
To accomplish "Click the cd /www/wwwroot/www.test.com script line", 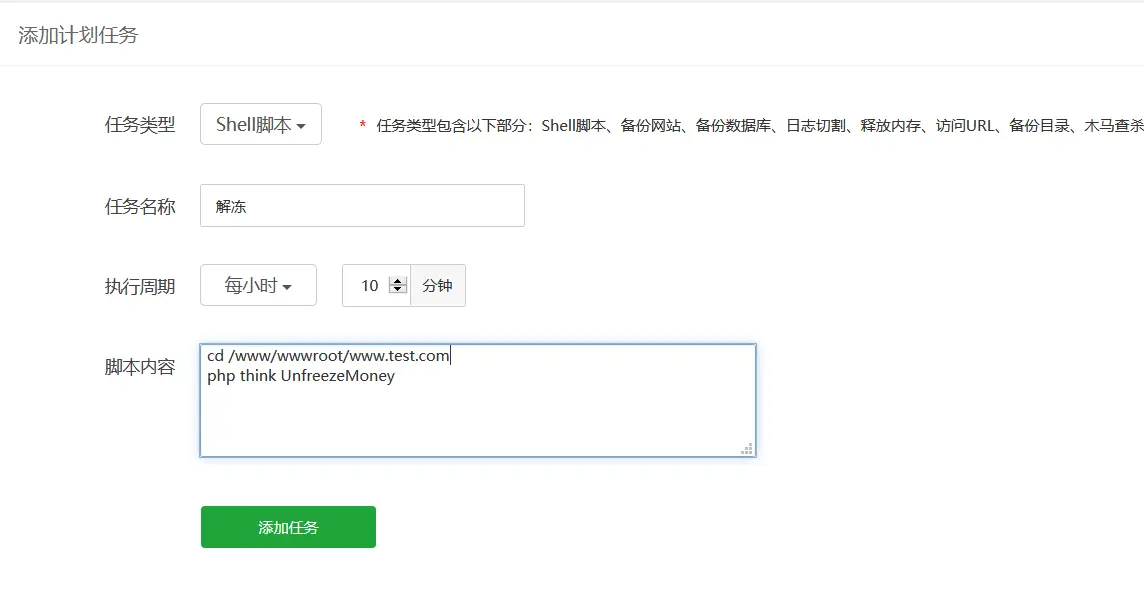I will click(x=327, y=354).
